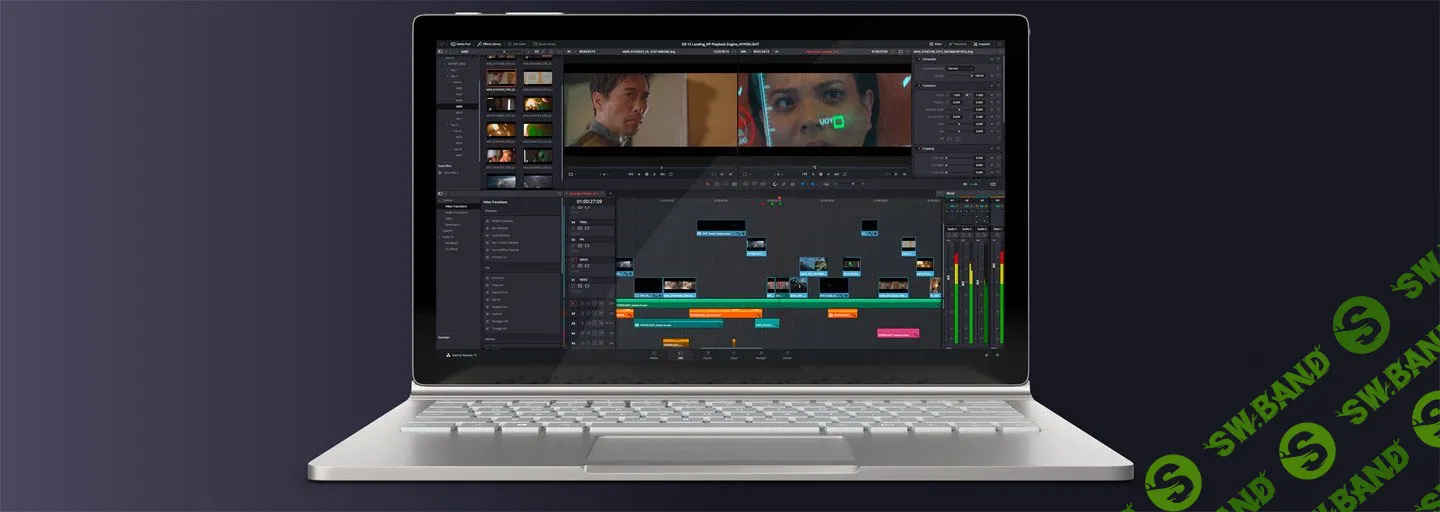Show the Edit Index panel
The width and height of the screenshot is (1440, 512).
(x=518, y=44)
